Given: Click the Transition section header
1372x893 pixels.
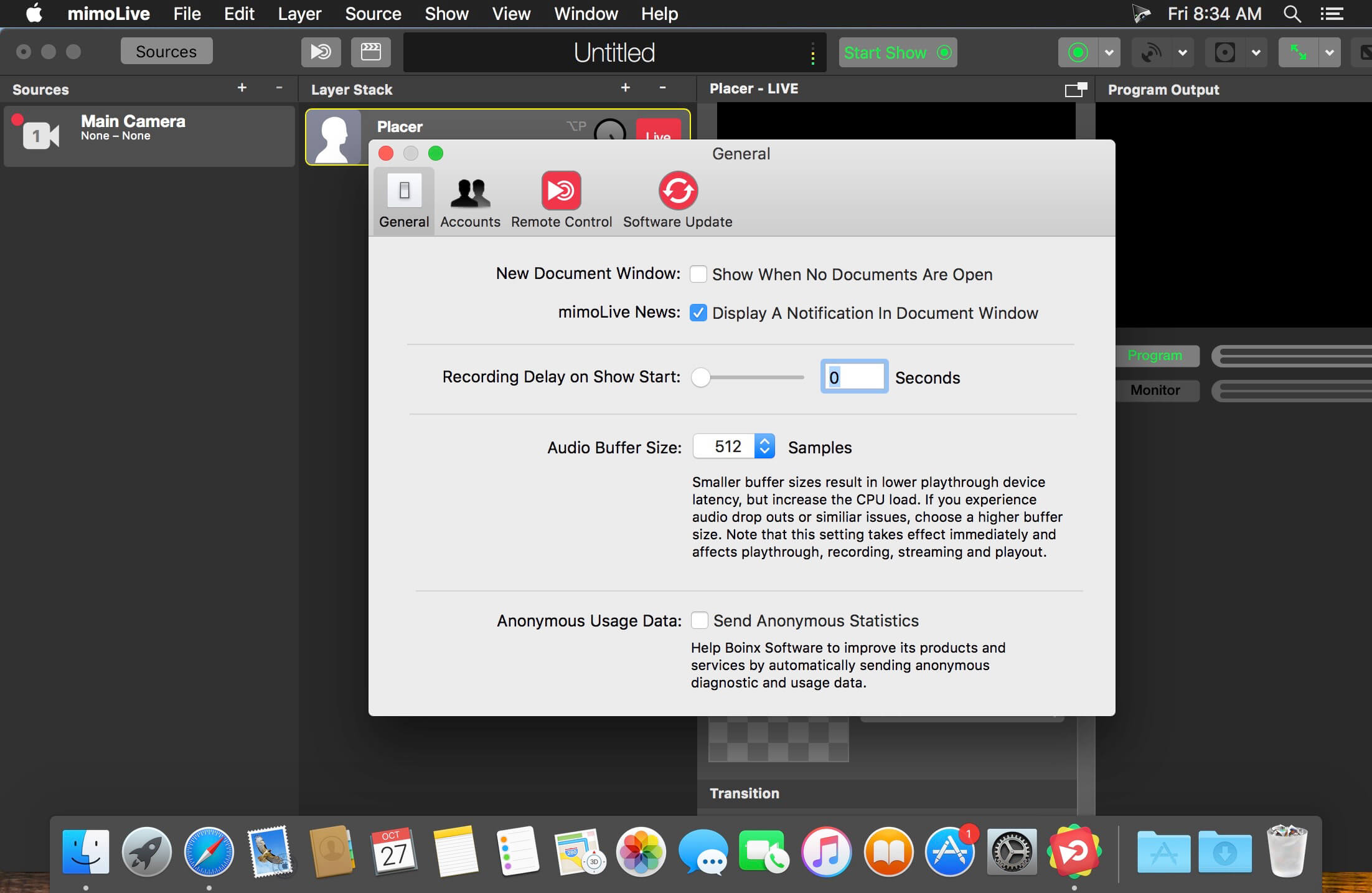Looking at the screenshot, I should click(745, 793).
